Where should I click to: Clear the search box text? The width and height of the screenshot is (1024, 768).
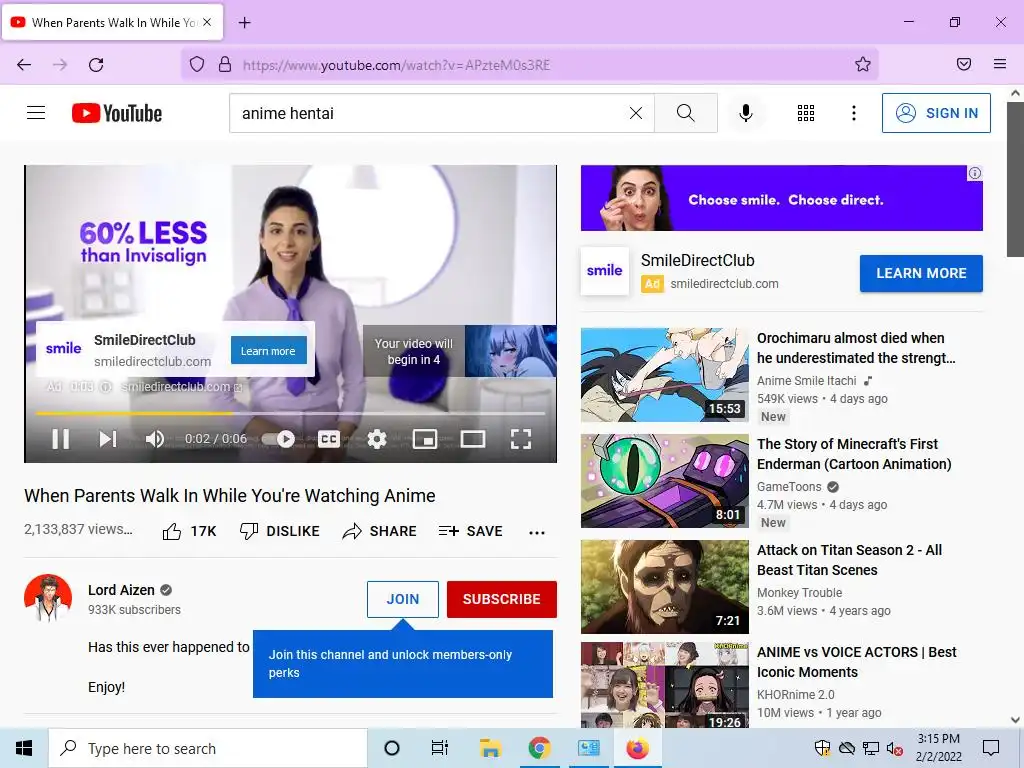click(635, 113)
